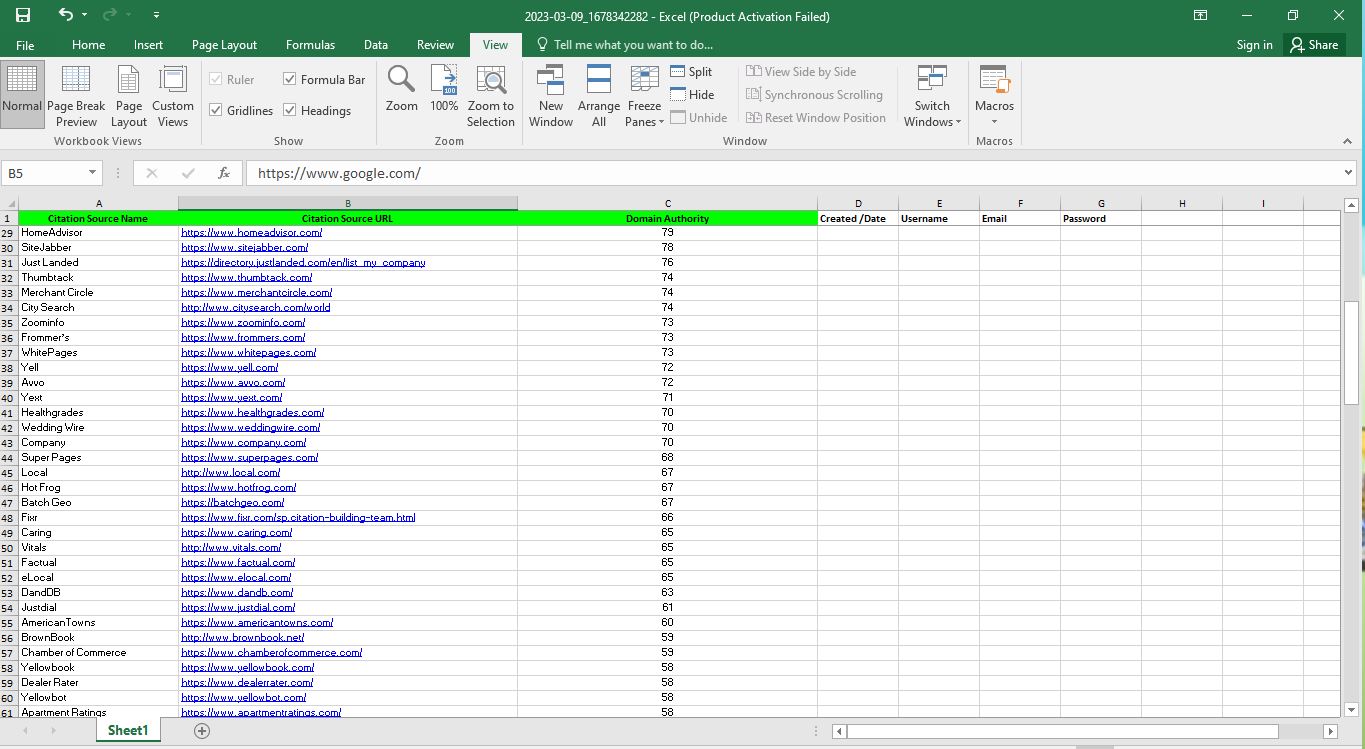Select the Sheet1 sheet tab

pyautogui.click(x=127, y=731)
